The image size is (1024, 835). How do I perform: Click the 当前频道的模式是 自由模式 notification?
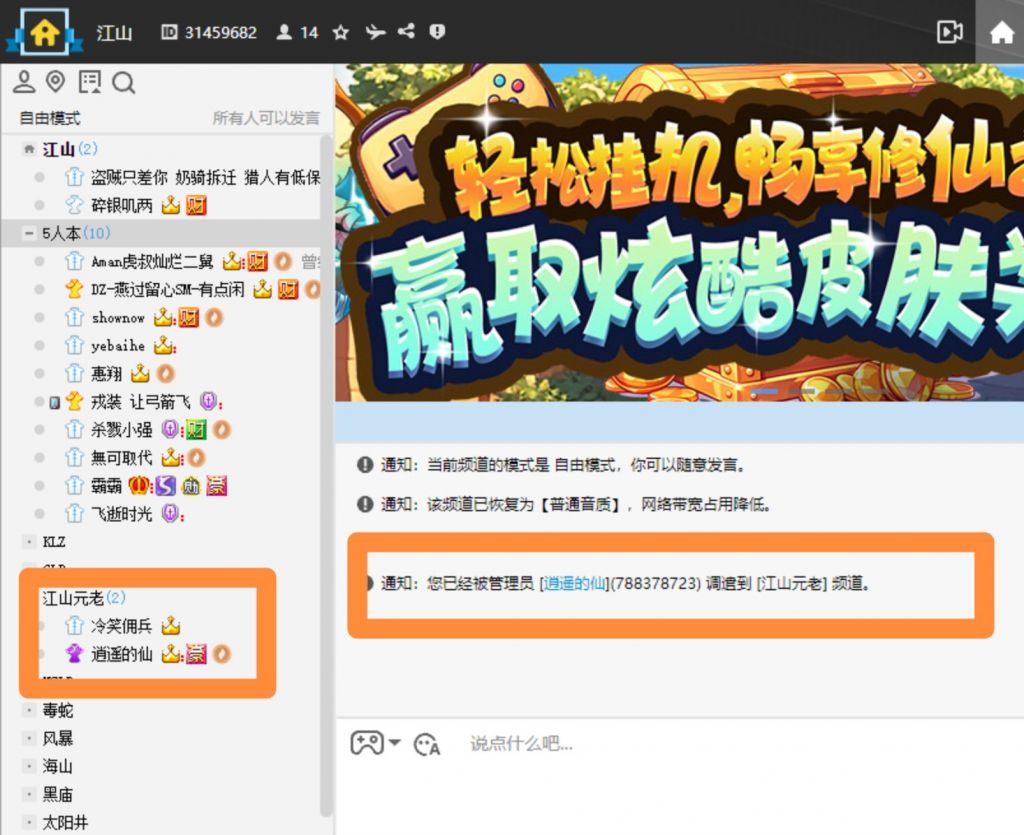551,465
